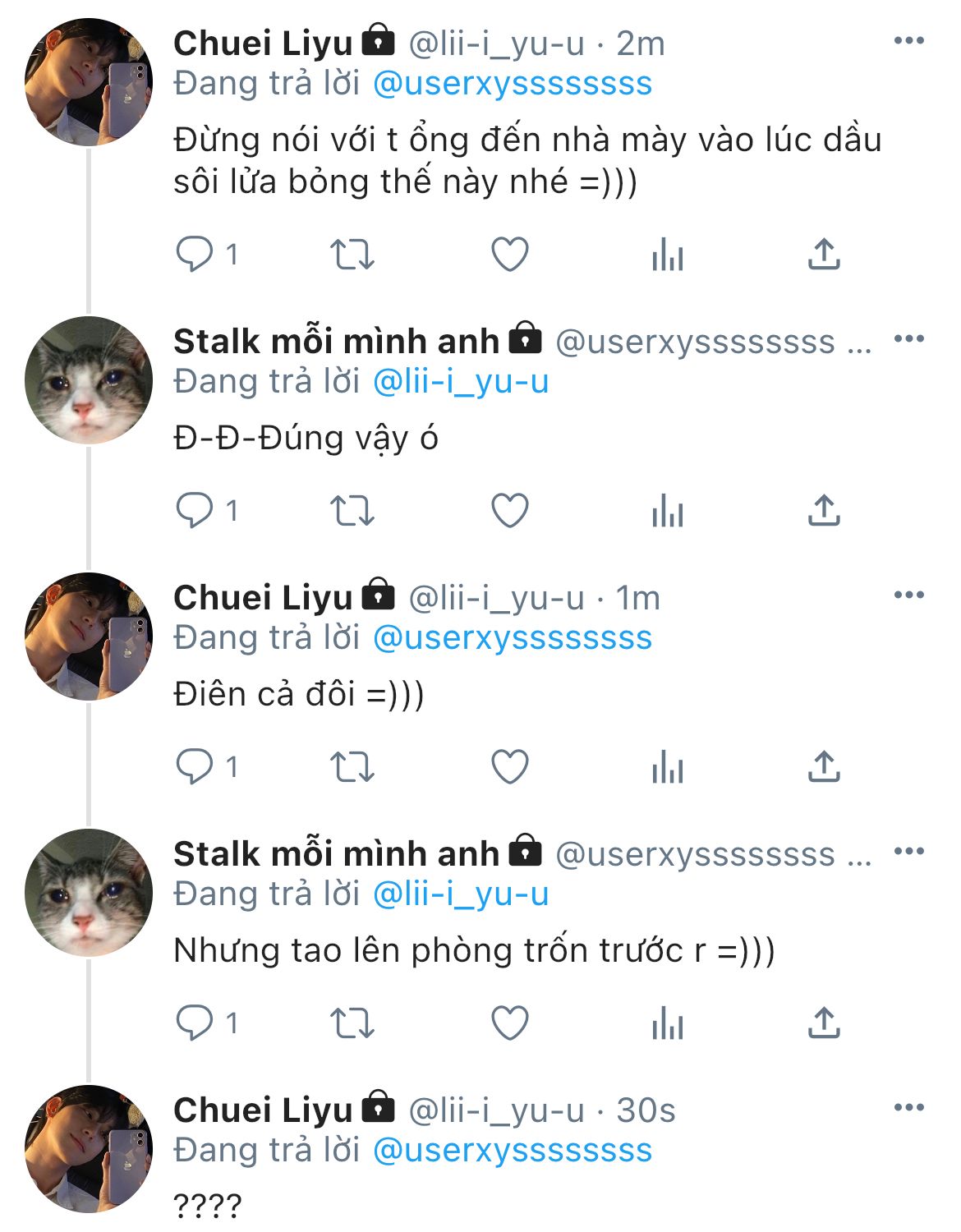Share the first tweet by Chuei Liyu
Image resolution: width=961 pixels, height=1232 pixels.
(824, 255)
